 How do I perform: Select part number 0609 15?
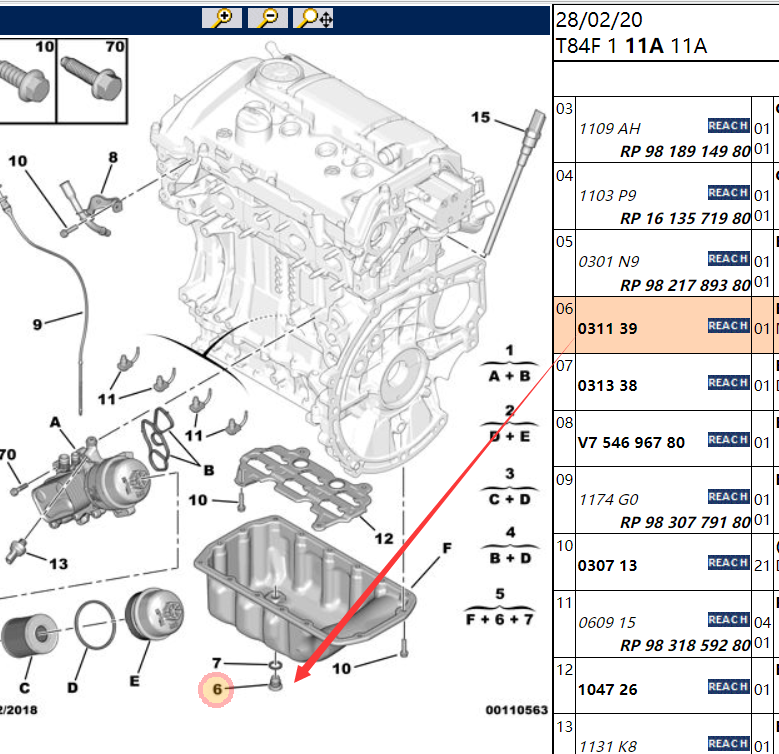pos(607,623)
